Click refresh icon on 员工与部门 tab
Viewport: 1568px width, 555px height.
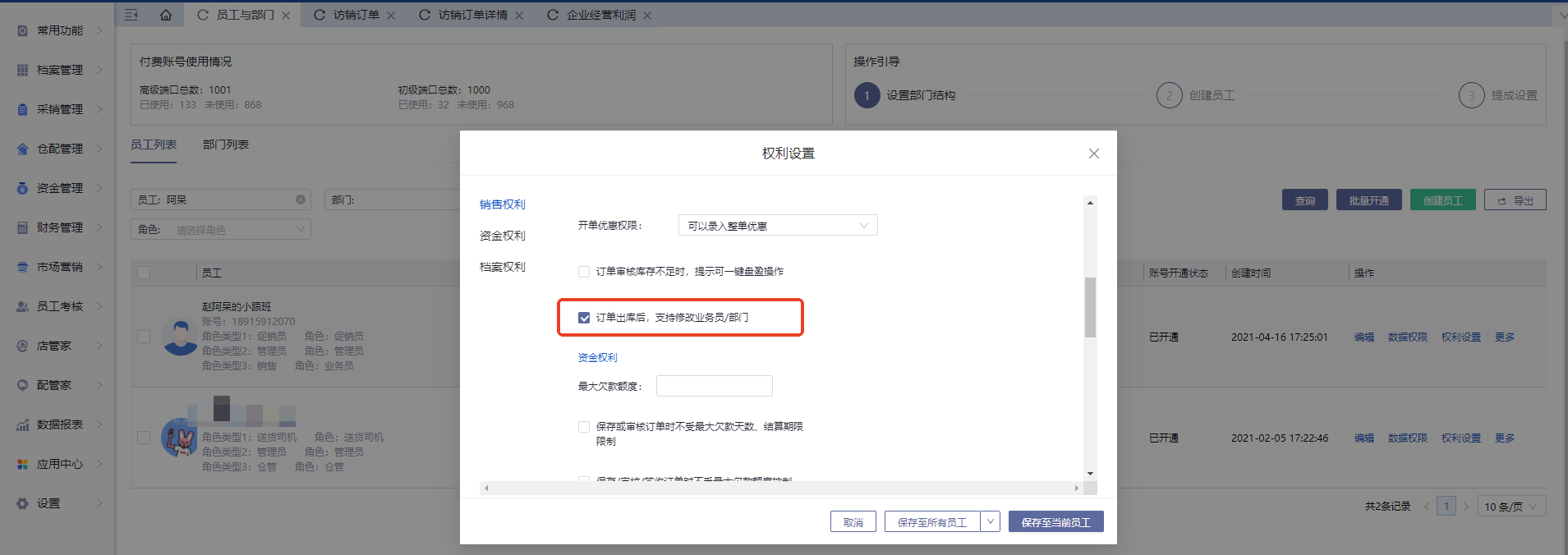tap(203, 15)
